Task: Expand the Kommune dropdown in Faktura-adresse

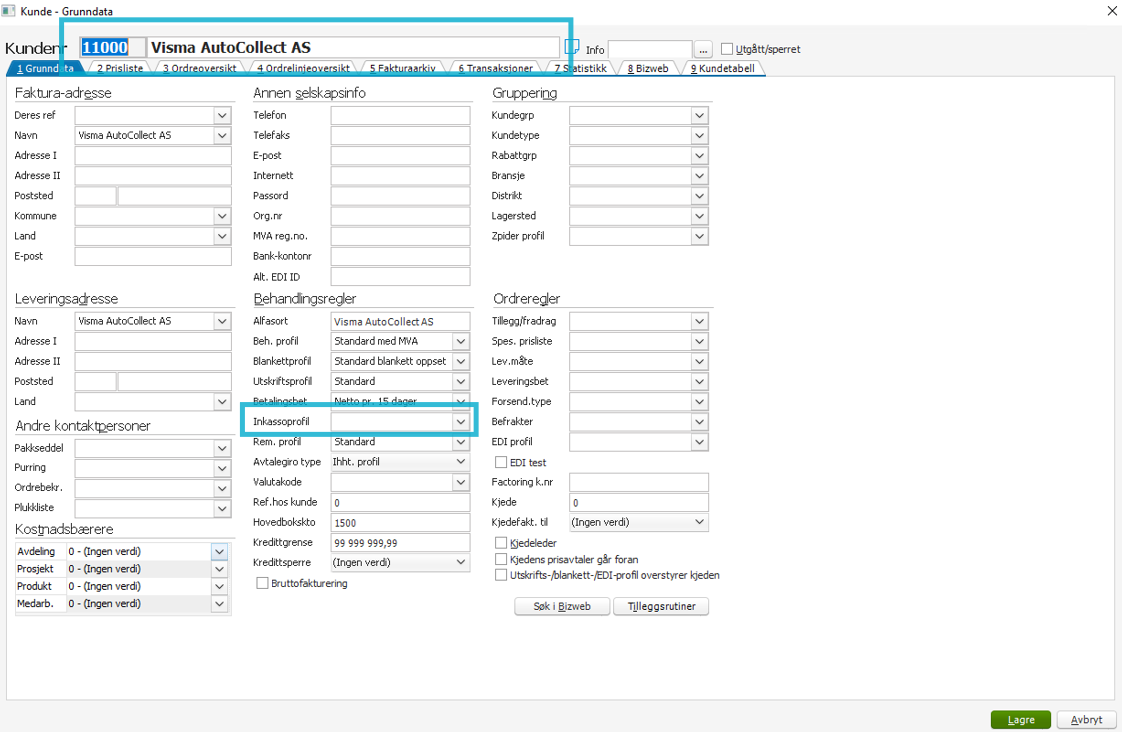Action: [x=223, y=216]
